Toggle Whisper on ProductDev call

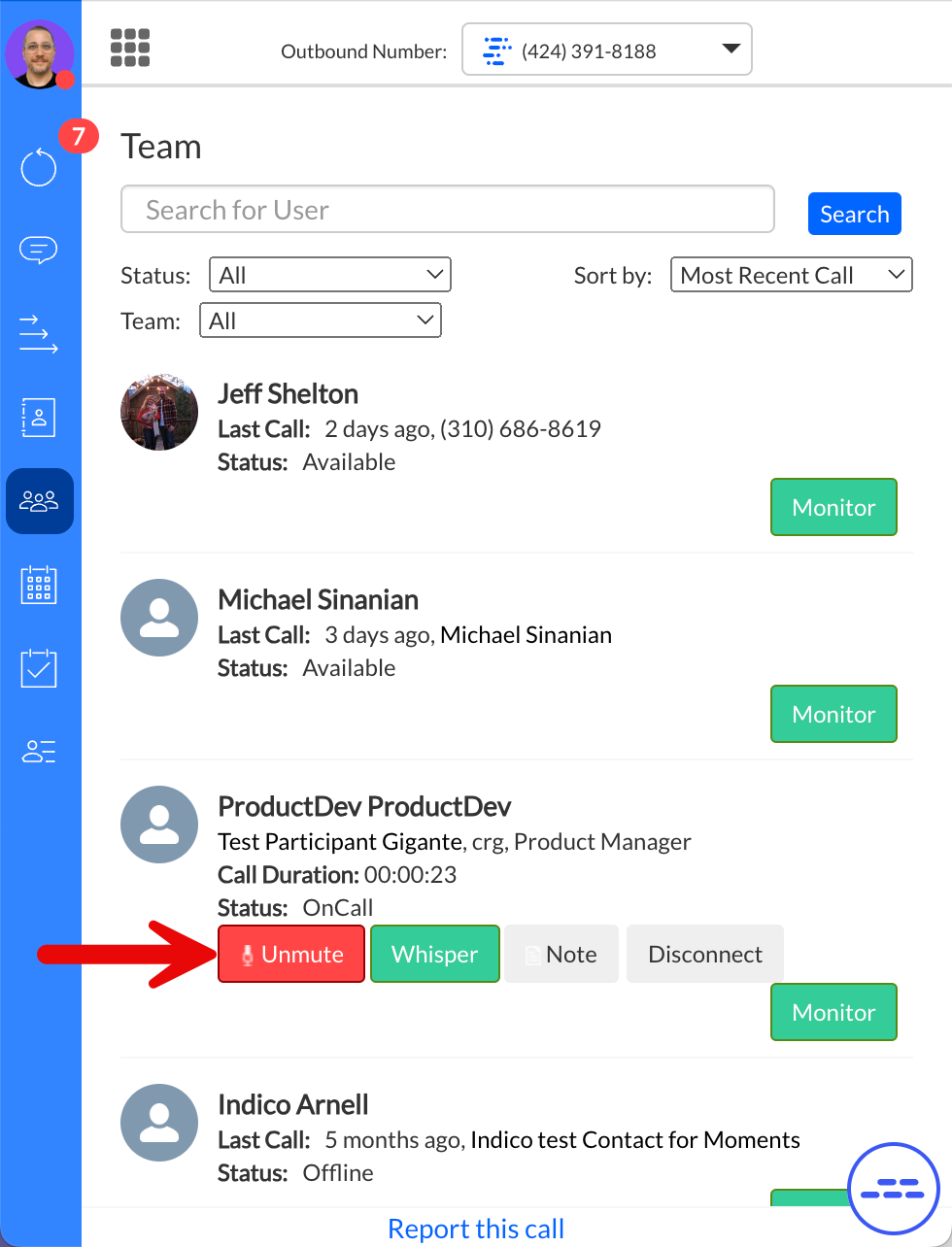pyautogui.click(x=434, y=954)
